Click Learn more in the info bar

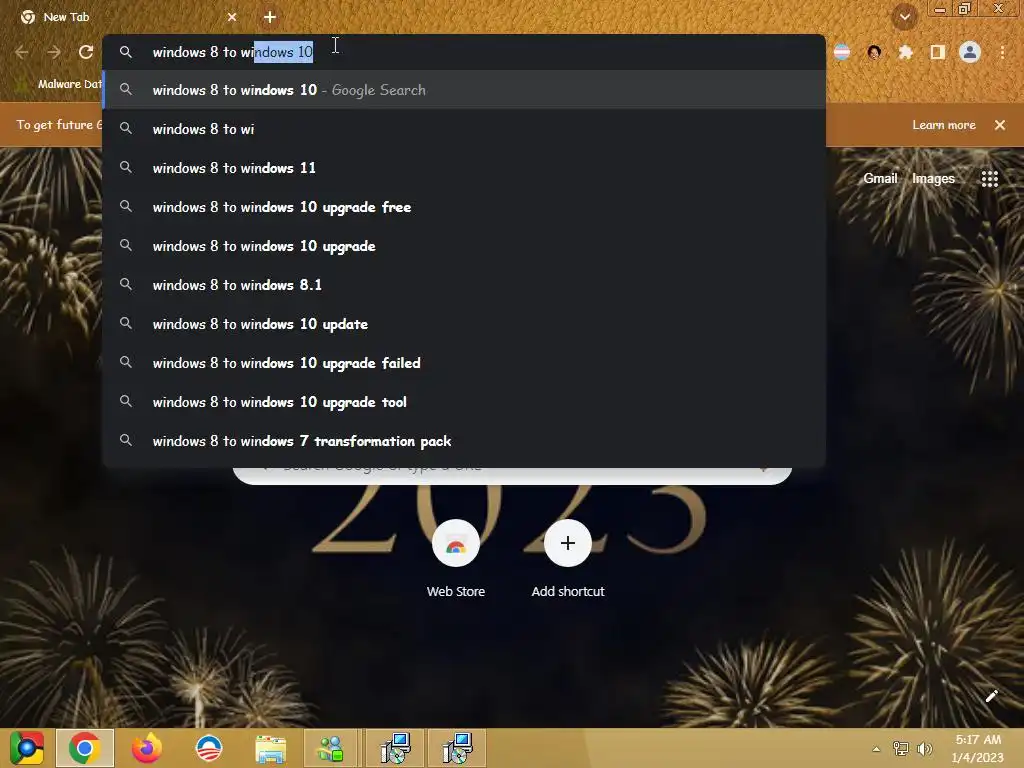[x=944, y=125]
